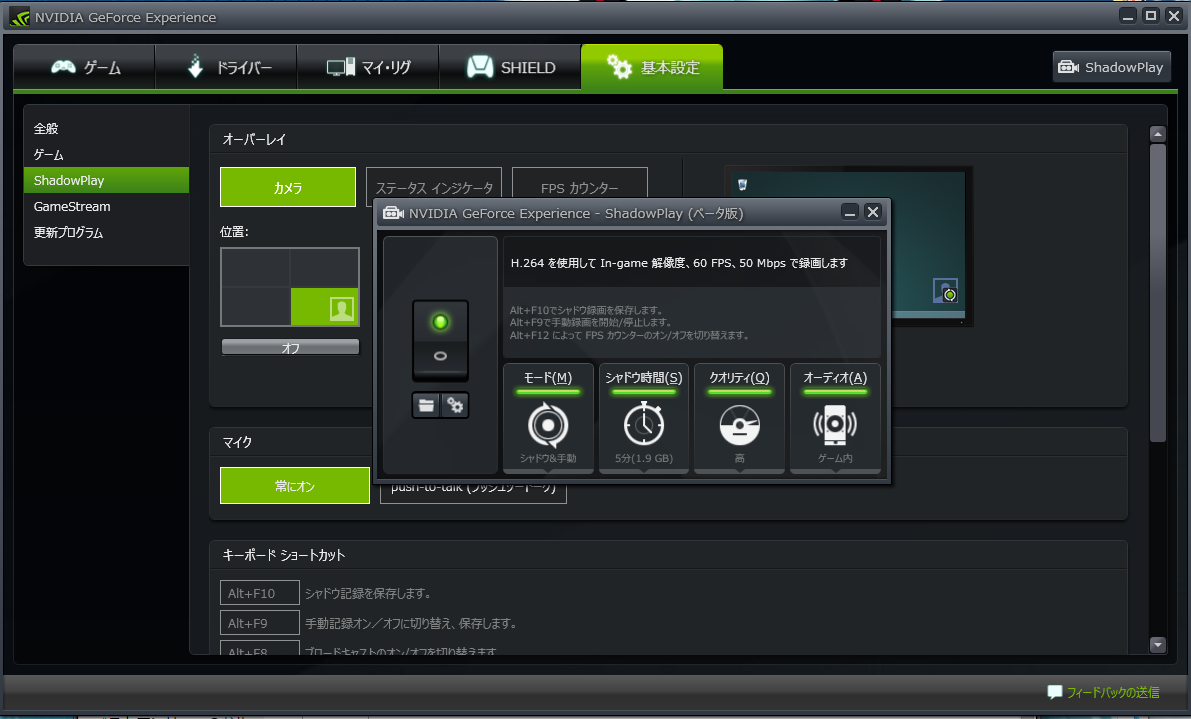Select the カメラ overlay option
Viewport: 1191px width, 719px height.
(288, 188)
